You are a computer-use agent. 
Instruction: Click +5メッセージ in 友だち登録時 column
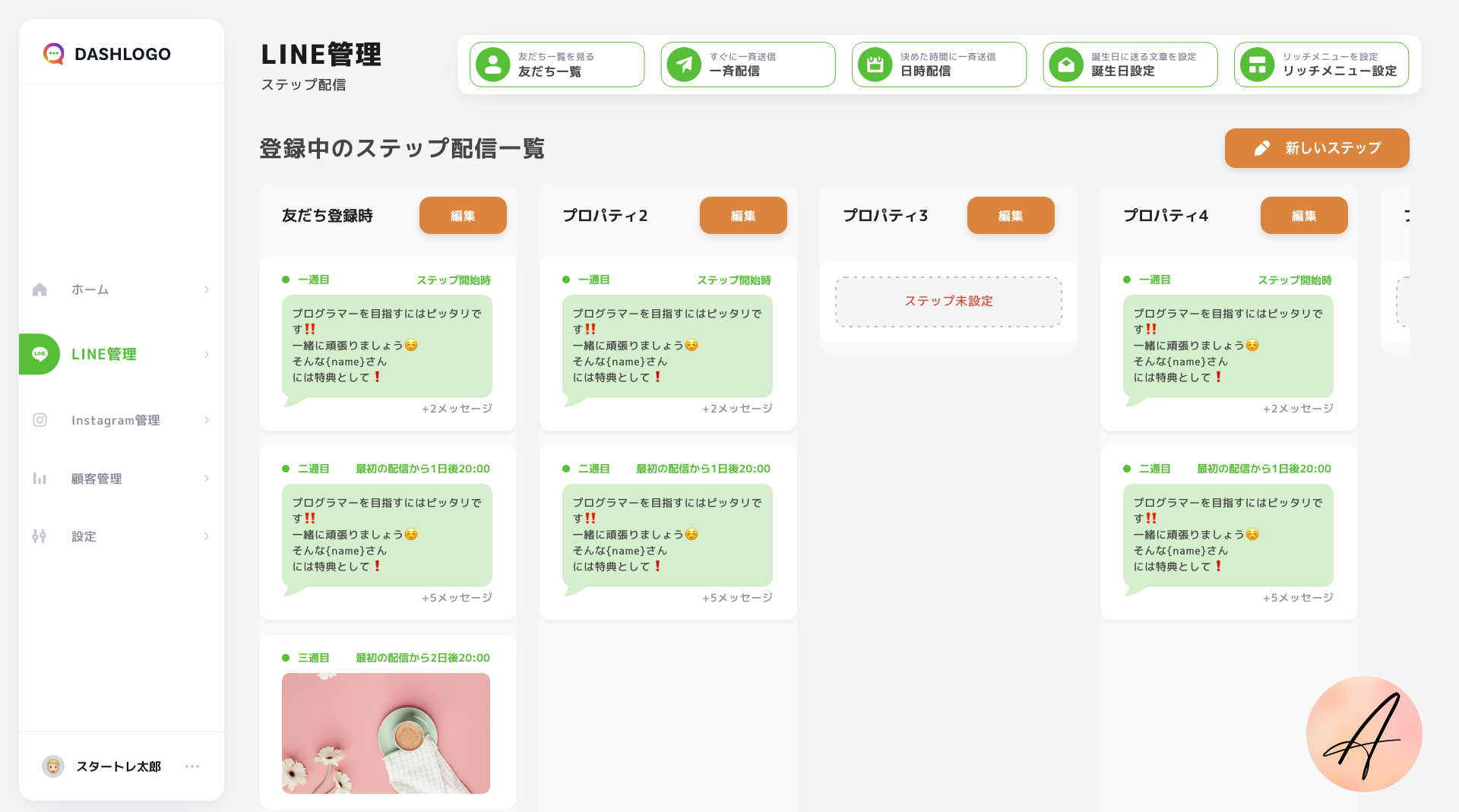(x=457, y=598)
